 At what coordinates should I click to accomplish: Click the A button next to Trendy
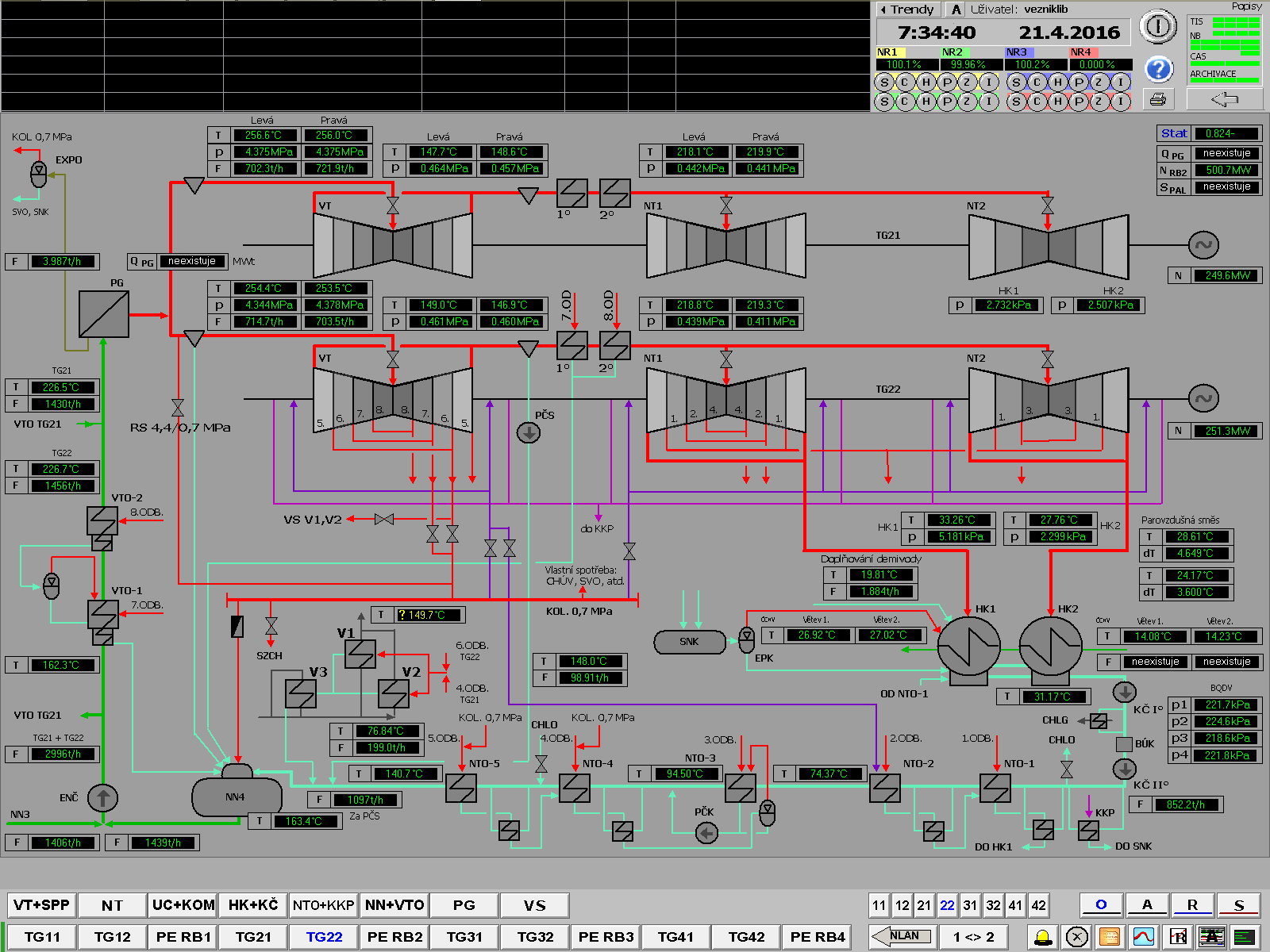956,10
